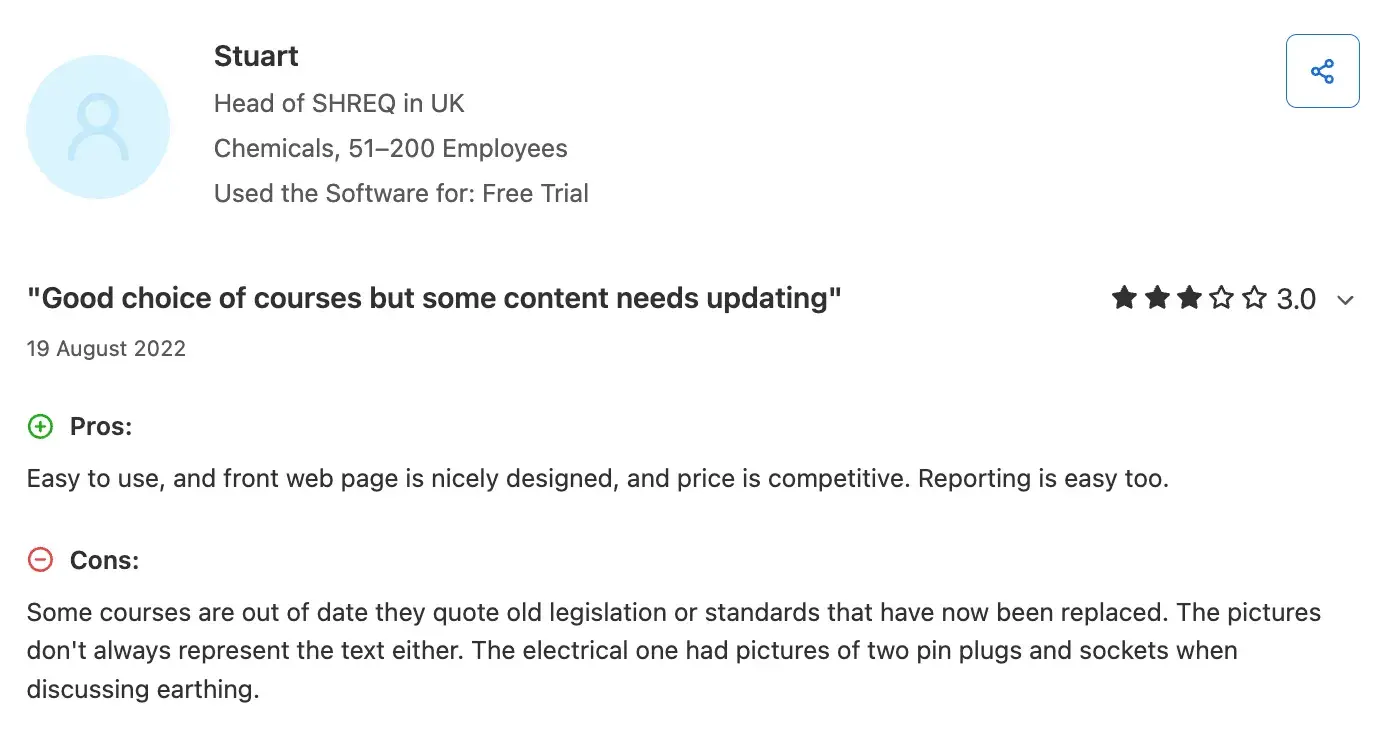Open reviewer name Stuart
The height and width of the screenshot is (746, 1392).
(x=256, y=56)
